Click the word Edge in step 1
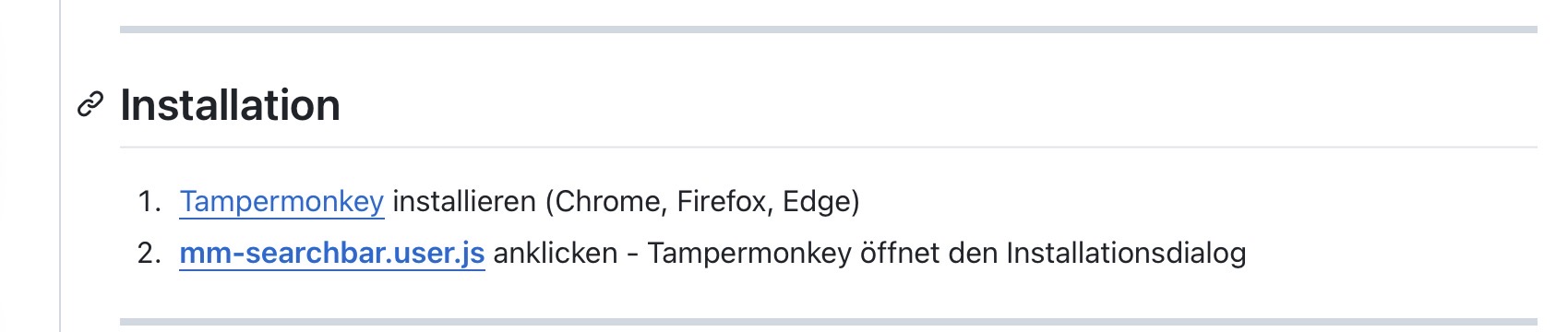The width and height of the screenshot is (1568, 332). [816, 201]
